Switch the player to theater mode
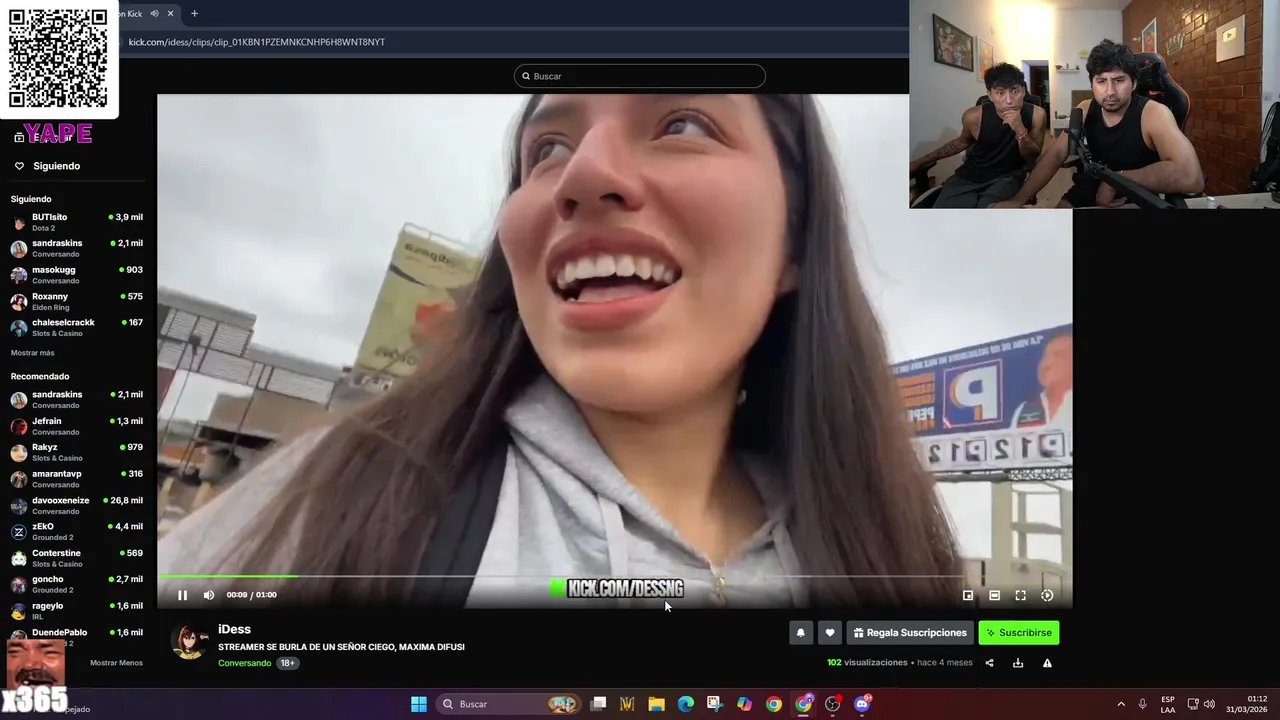This screenshot has height=720, width=1280. tap(994, 595)
